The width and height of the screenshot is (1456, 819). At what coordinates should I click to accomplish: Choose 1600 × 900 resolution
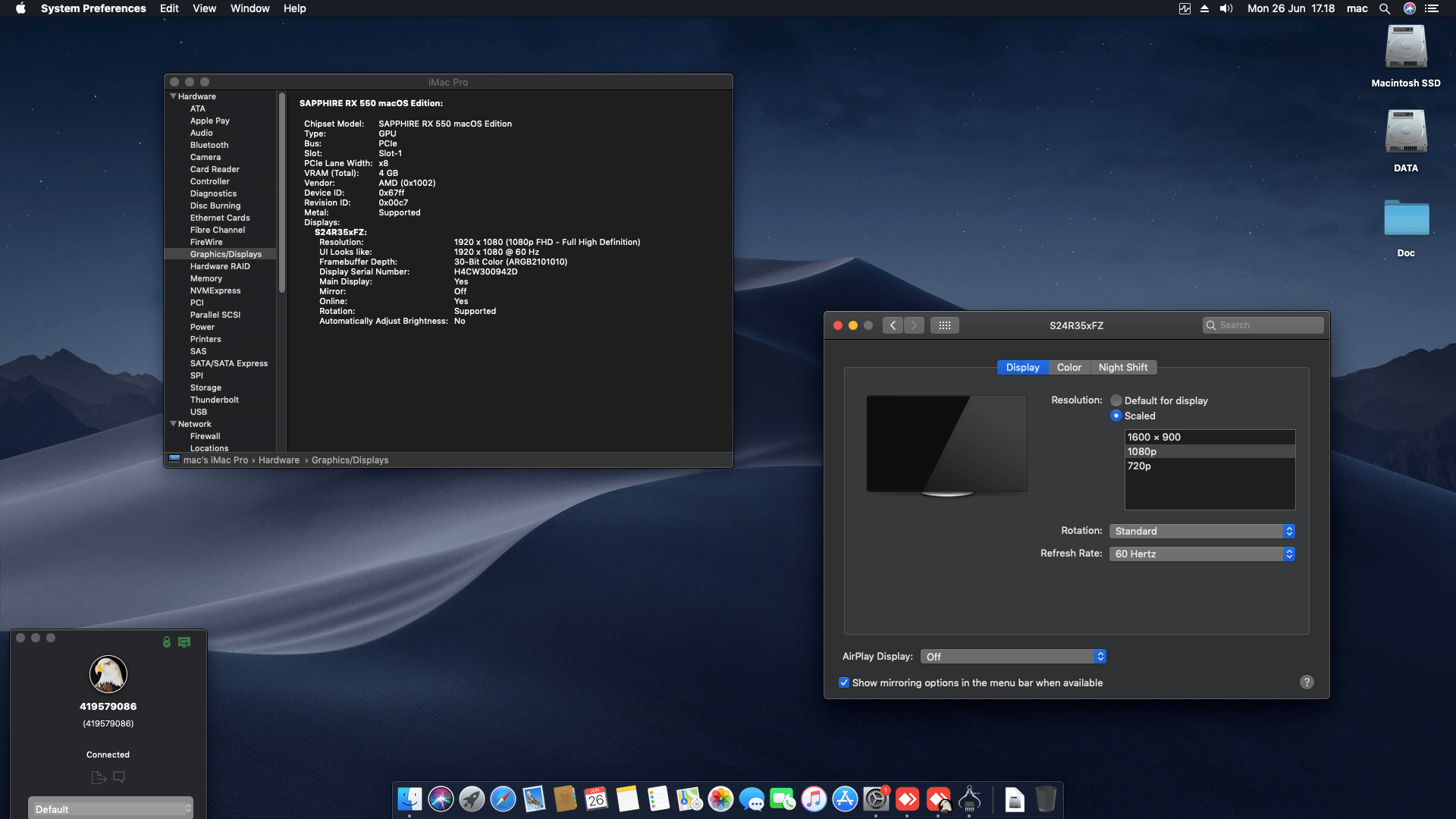coord(1210,437)
